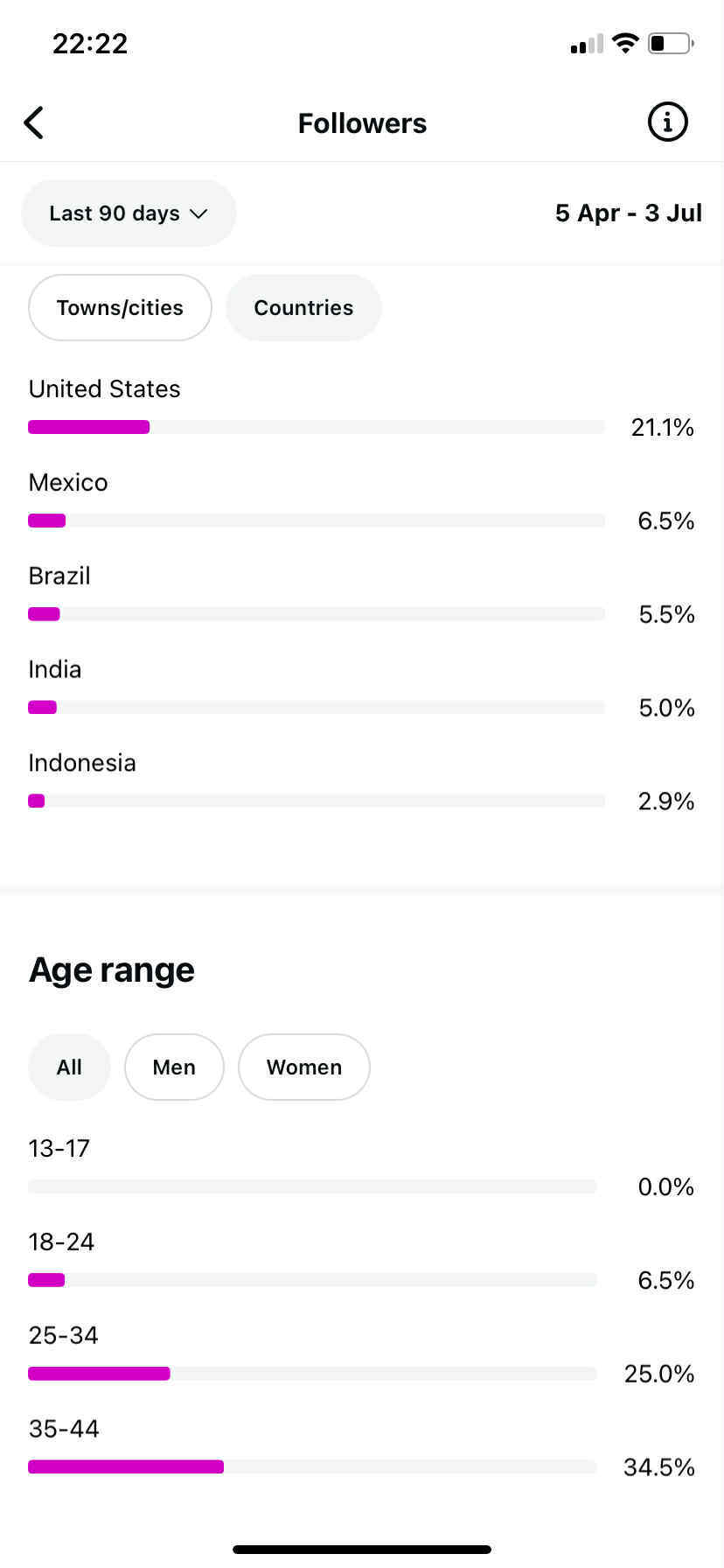Tap the Brazil percentage bar
This screenshot has width=724, height=1568.
point(316,614)
